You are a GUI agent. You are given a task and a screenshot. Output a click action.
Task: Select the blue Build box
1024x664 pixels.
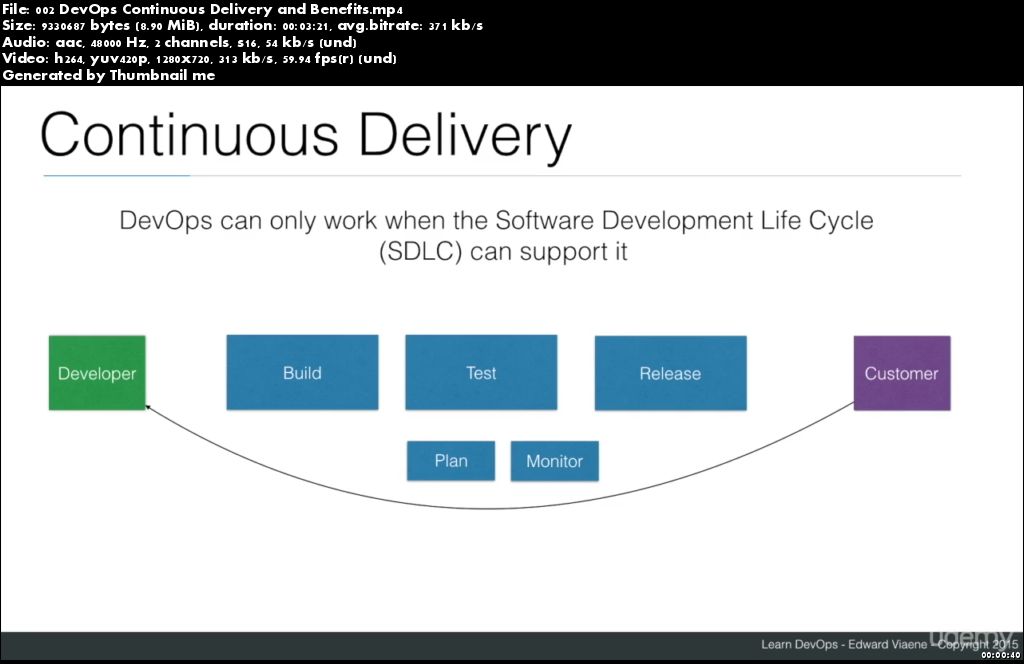pyautogui.click(x=302, y=373)
